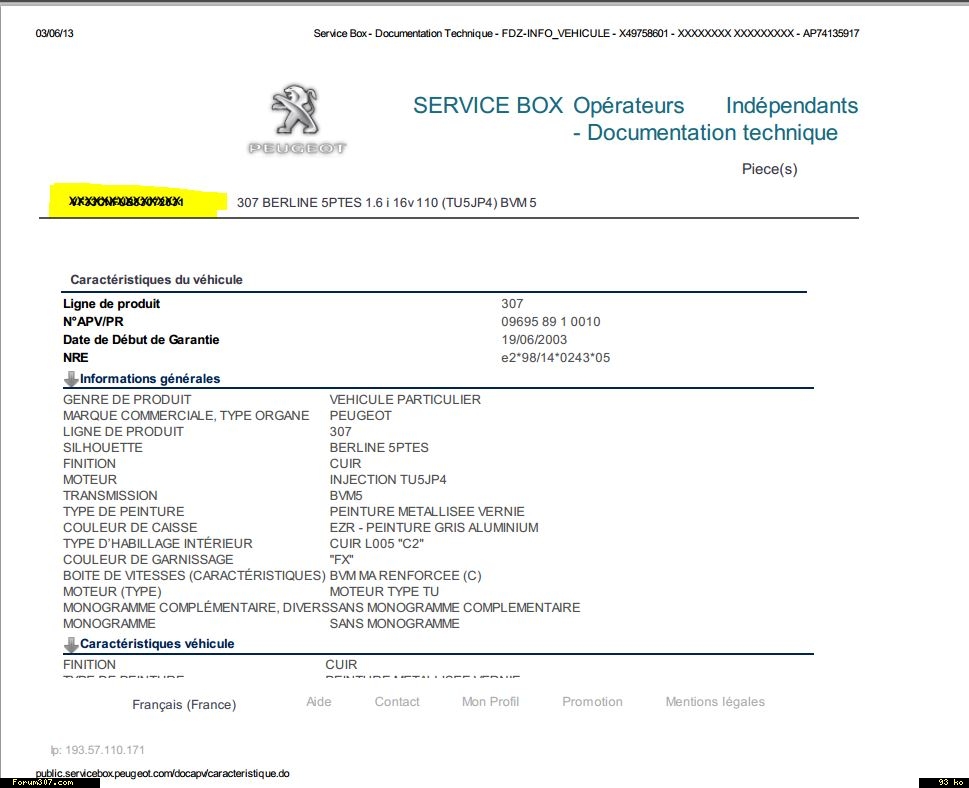The width and height of the screenshot is (969, 788).
Task: Select EZR - PEINTURE GRIS ALUMINIUM value
Action: pyautogui.click(x=434, y=528)
